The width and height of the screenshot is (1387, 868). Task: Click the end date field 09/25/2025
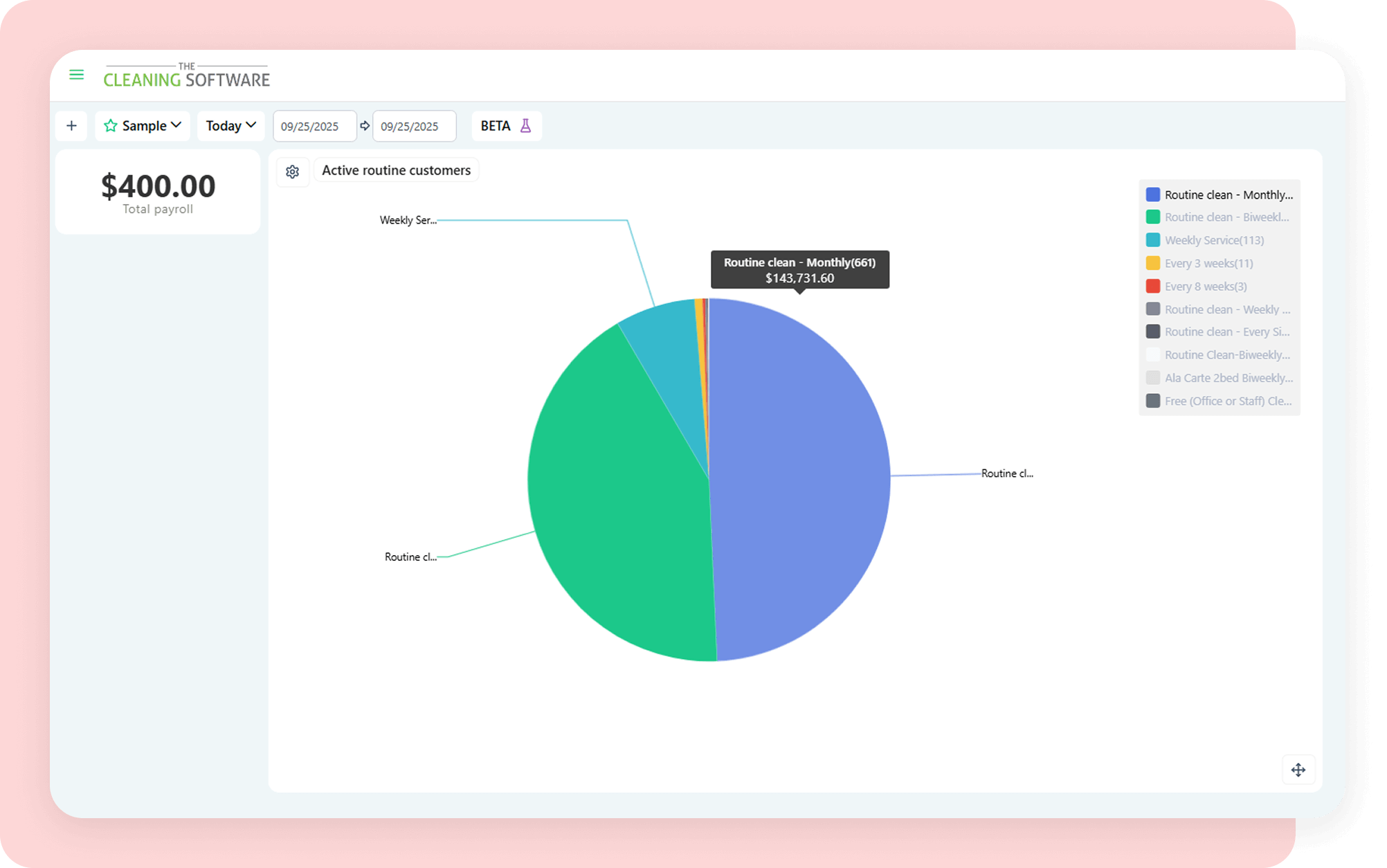(413, 127)
